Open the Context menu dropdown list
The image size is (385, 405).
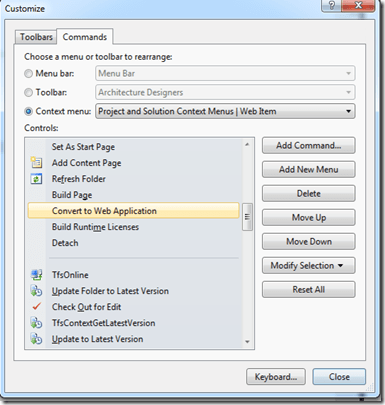(x=225, y=111)
